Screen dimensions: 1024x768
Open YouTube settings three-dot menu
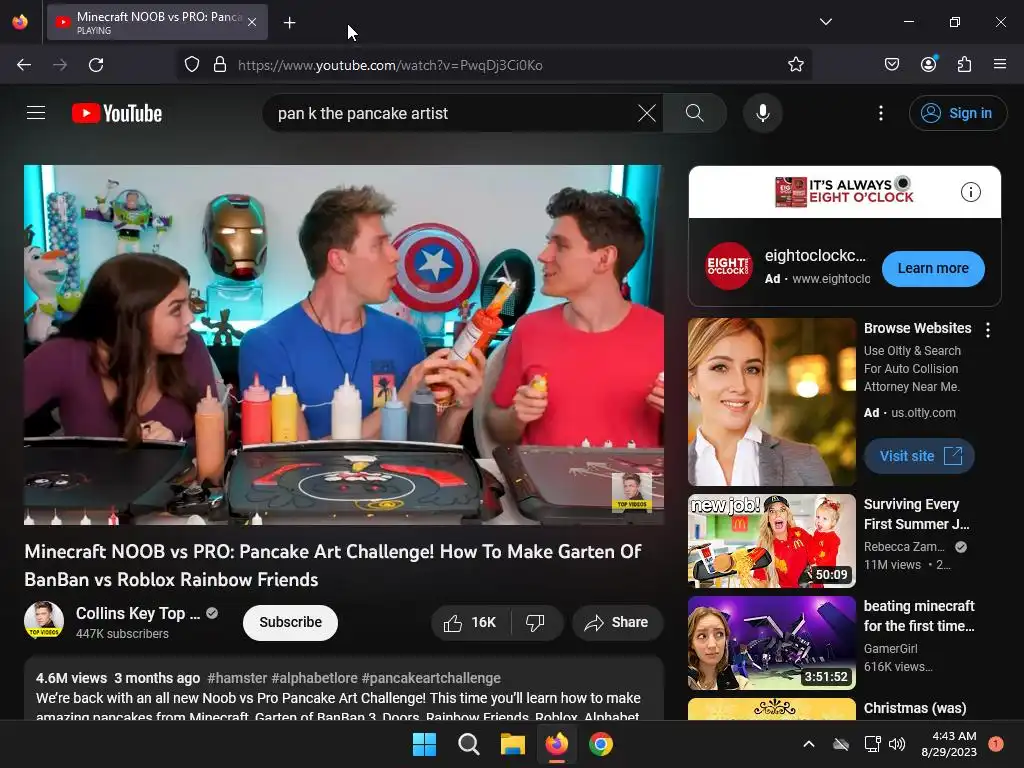880,113
